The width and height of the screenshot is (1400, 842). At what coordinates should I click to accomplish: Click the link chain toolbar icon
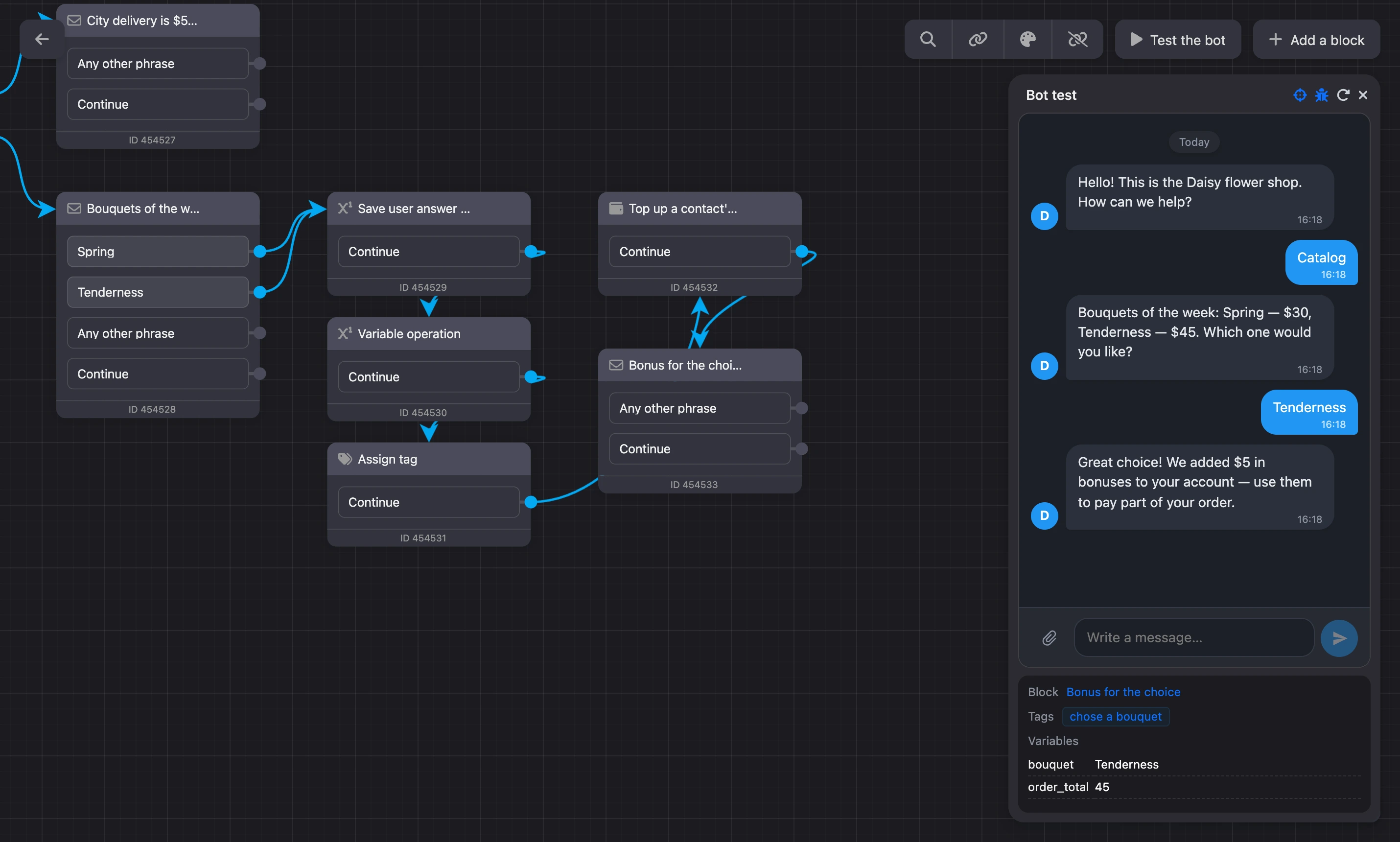click(x=978, y=39)
